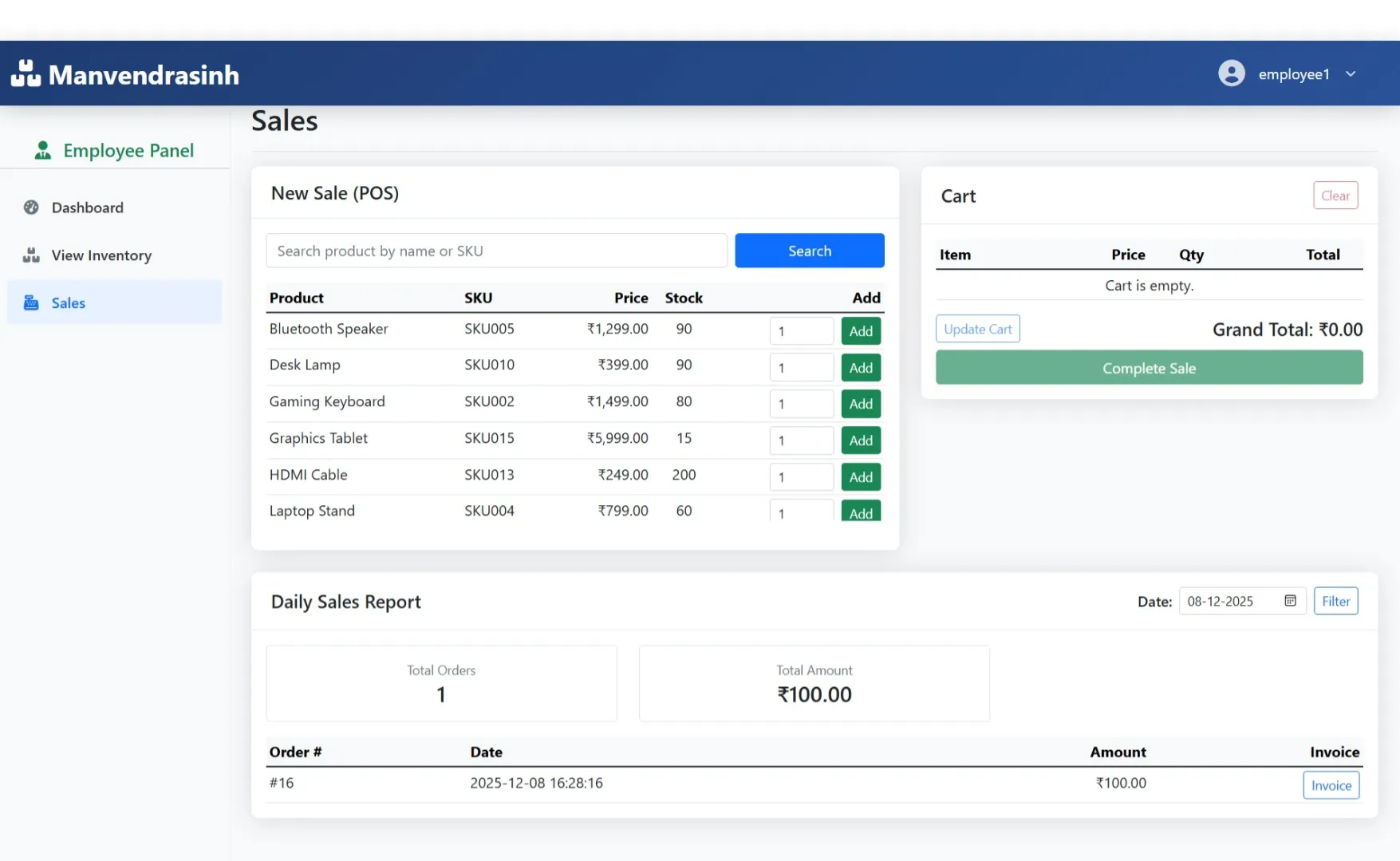Expand the employee1 account dropdown
This screenshot has height=861, width=1400.
coord(1351,73)
